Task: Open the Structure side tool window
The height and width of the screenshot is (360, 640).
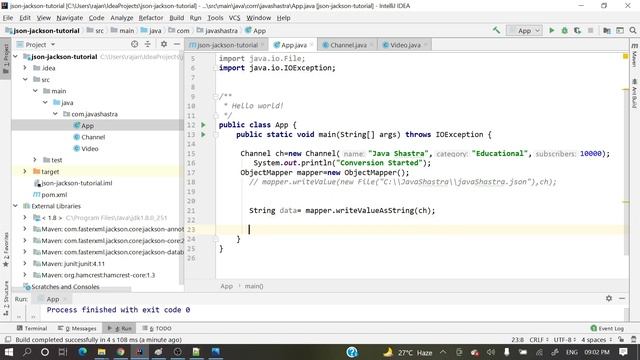Action: (x=6, y=298)
